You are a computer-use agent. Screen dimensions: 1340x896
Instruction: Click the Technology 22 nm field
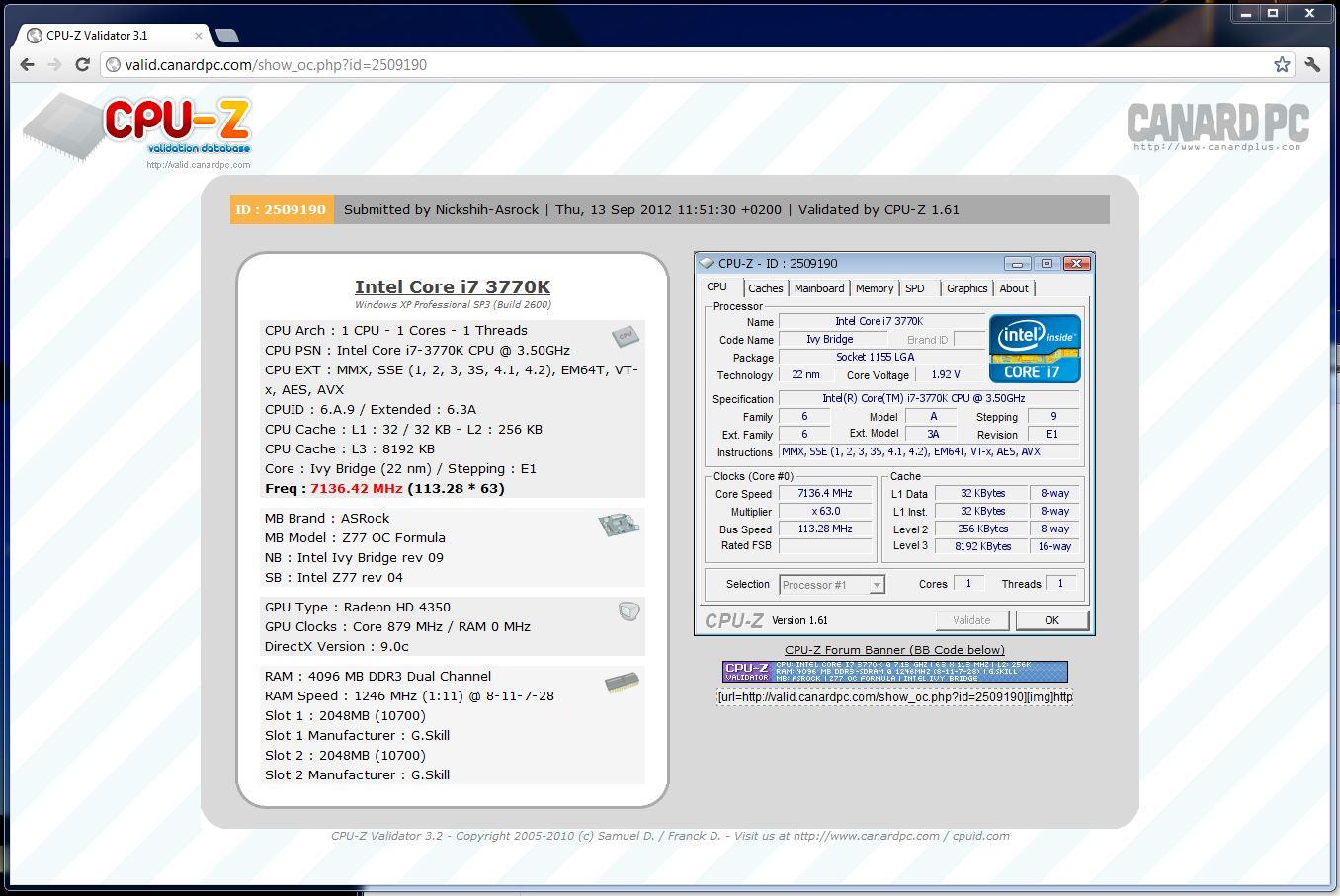[x=805, y=375]
